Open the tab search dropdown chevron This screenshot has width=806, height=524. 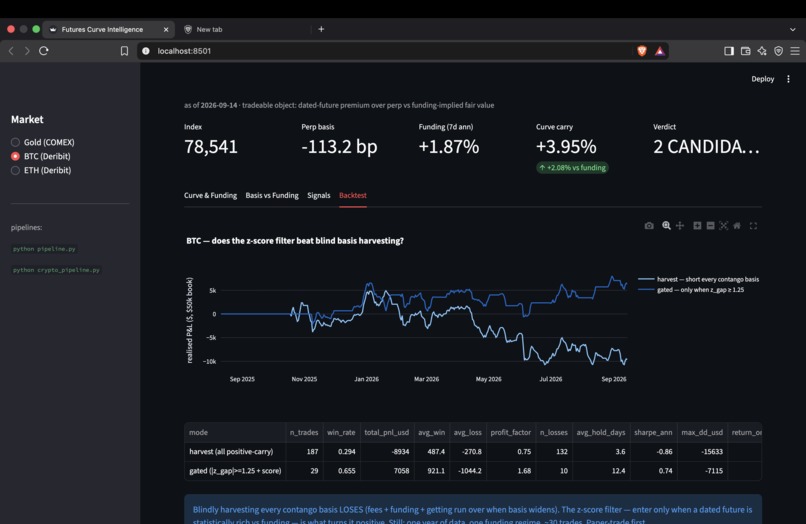click(x=792, y=29)
